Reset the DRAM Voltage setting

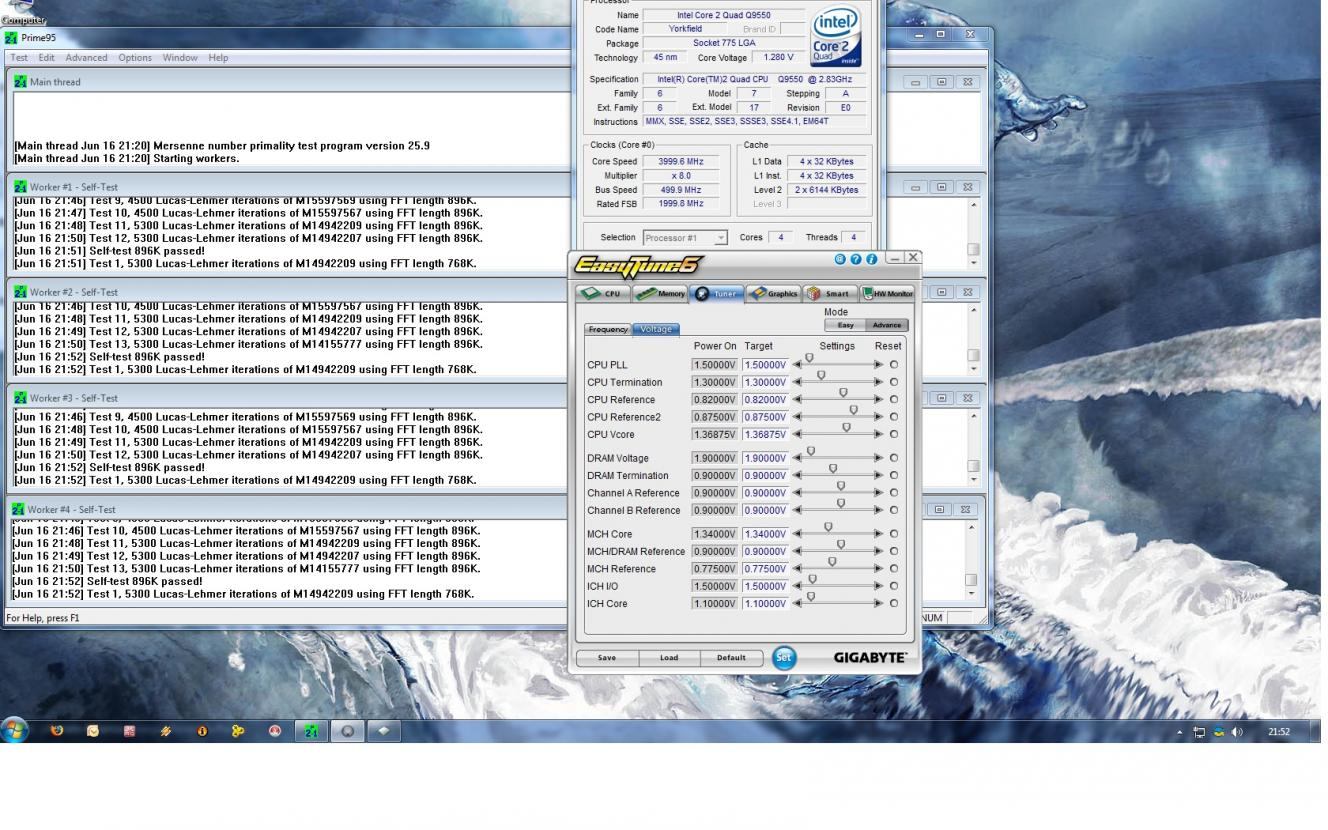[x=894, y=458]
